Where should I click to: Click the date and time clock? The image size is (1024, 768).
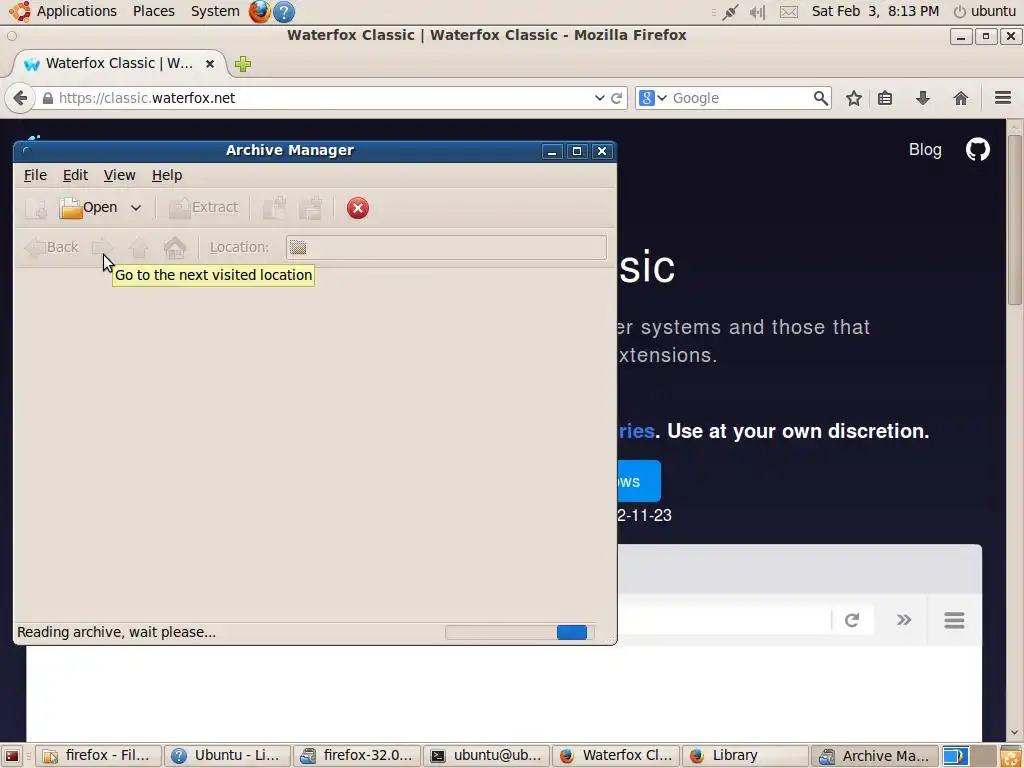click(x=875, y=11)
